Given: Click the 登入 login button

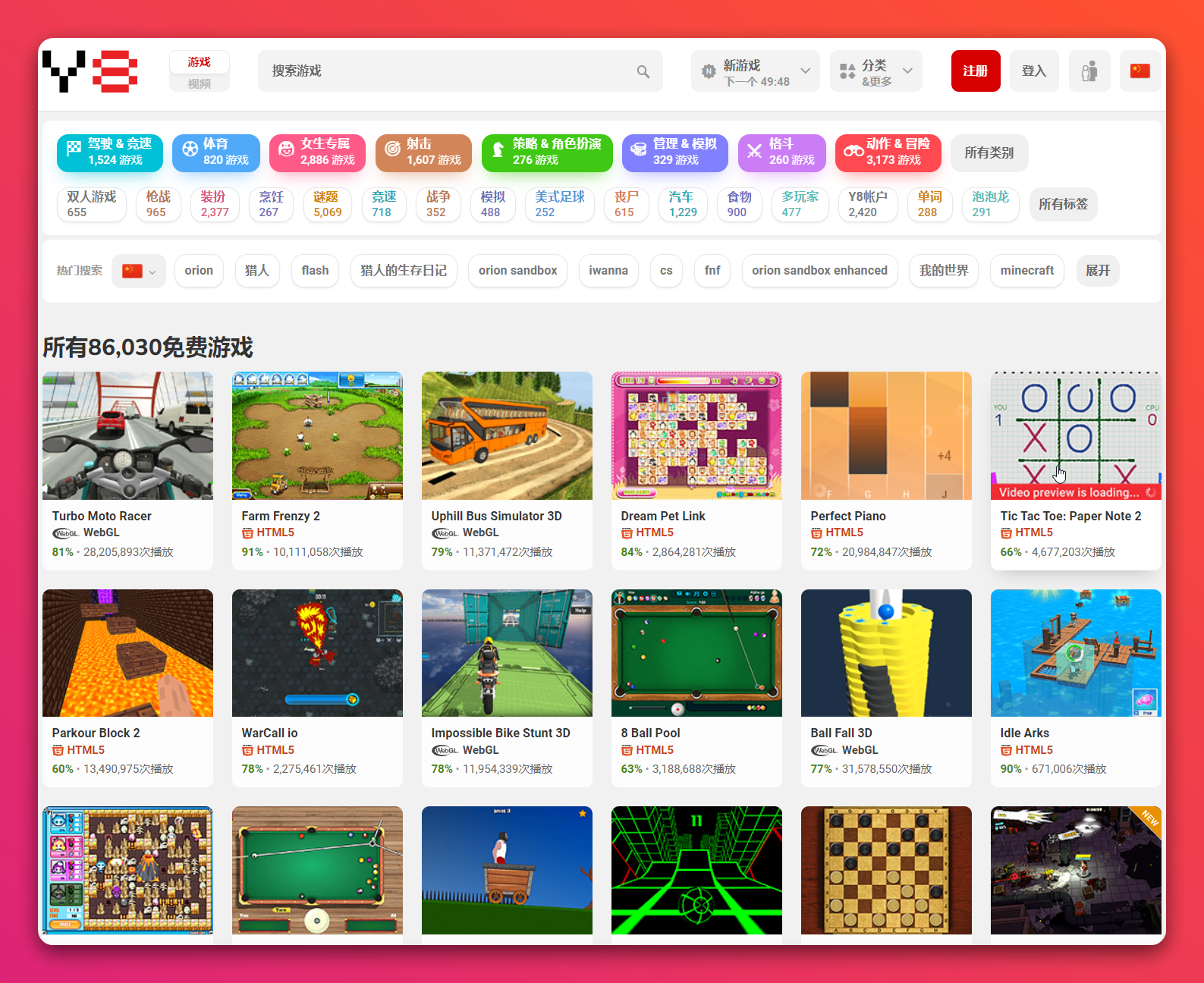Looking at the screenshot, I should [1033, 71].
